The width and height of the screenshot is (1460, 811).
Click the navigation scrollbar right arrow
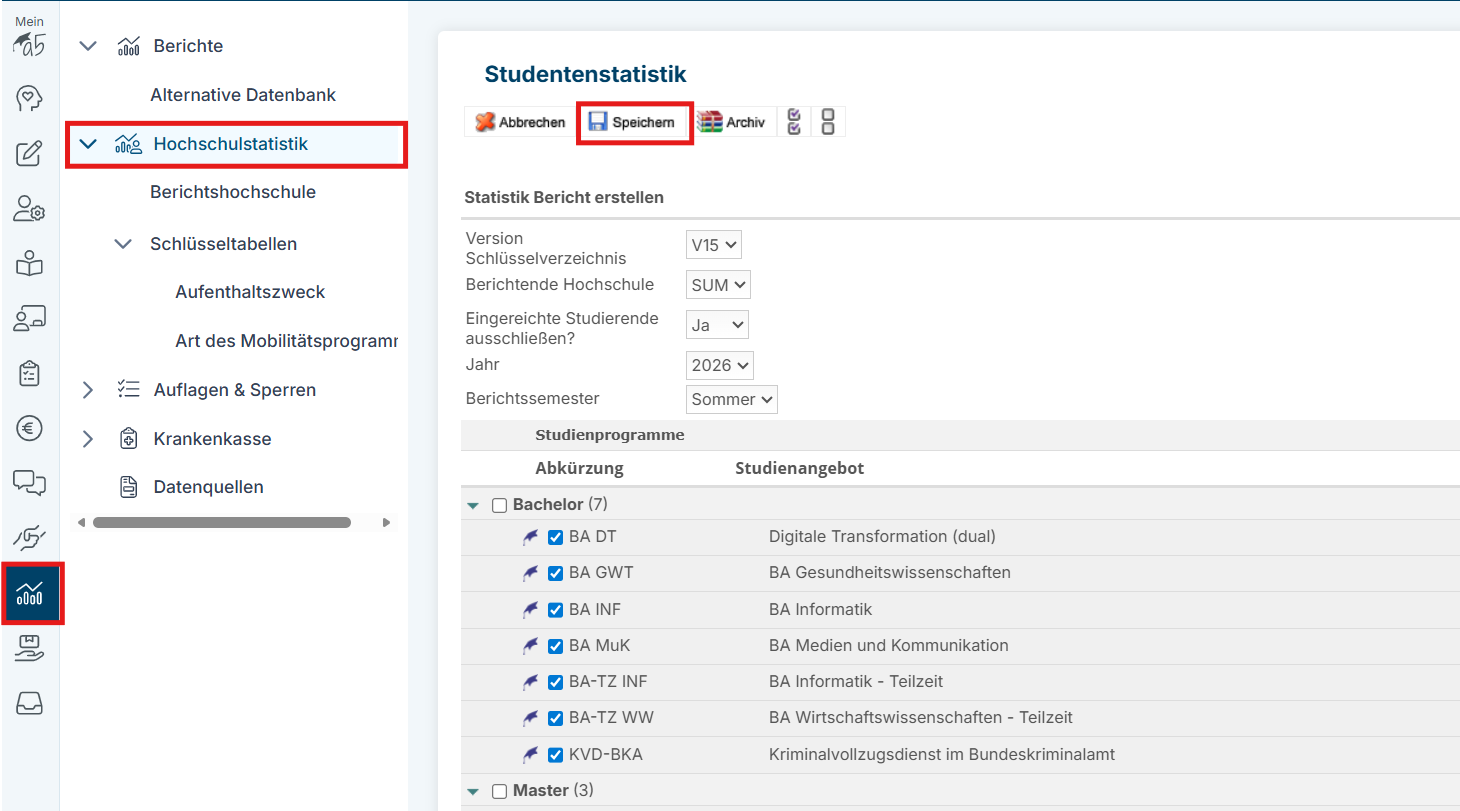tap(387, 522)
